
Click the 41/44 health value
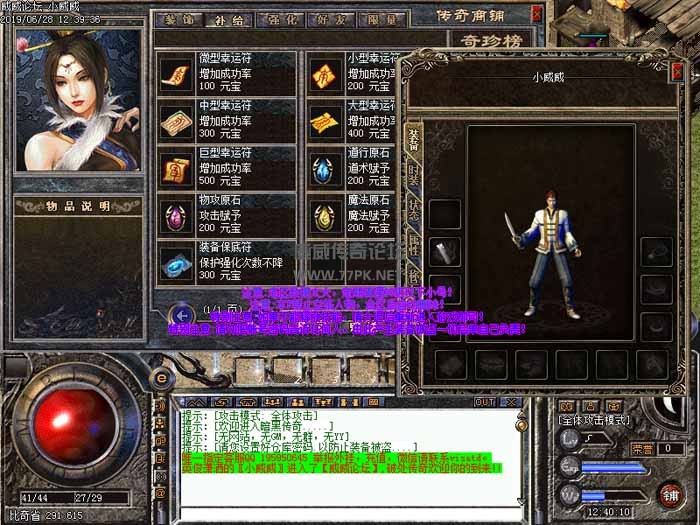(34, 497)
